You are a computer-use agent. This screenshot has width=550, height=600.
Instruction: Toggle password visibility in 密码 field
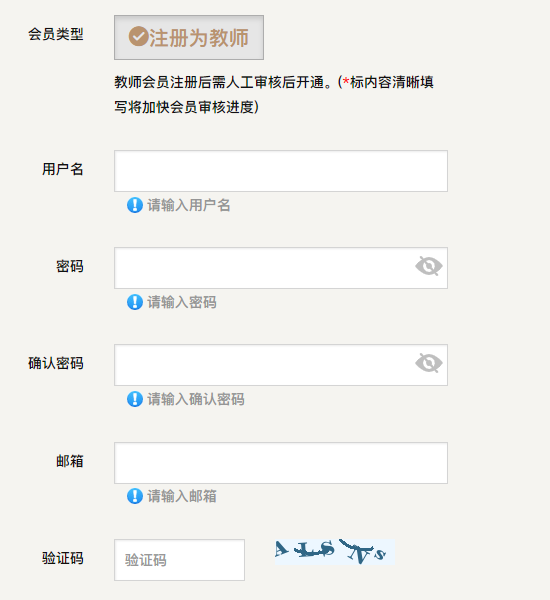tap(429, 266)
